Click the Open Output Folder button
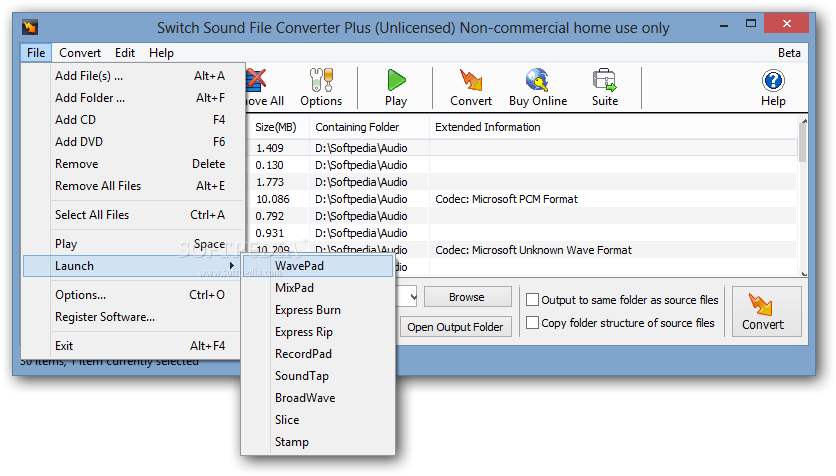Viewport: 836px width, 476px height. coord(455,327)
